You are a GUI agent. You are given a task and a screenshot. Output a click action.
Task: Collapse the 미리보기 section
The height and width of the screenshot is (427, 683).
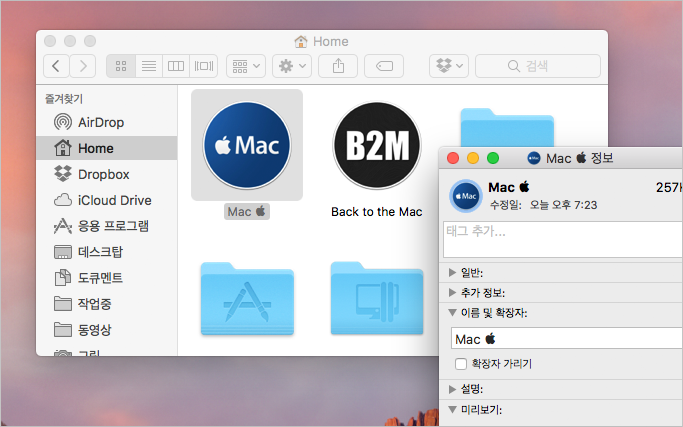pos(453,410)
